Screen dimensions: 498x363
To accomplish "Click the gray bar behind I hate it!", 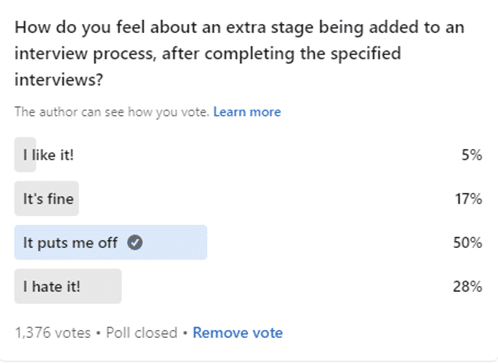I will click(x=68, y=286).
